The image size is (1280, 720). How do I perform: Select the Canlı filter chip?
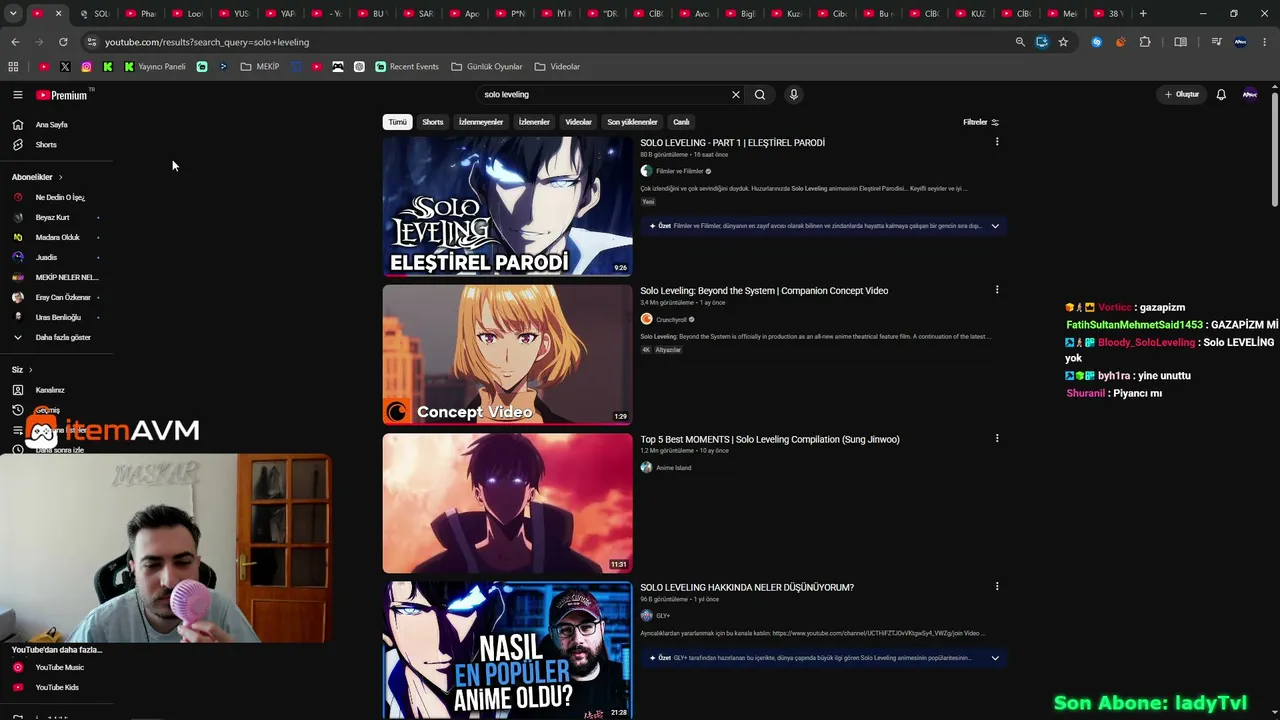coord(681,122)
